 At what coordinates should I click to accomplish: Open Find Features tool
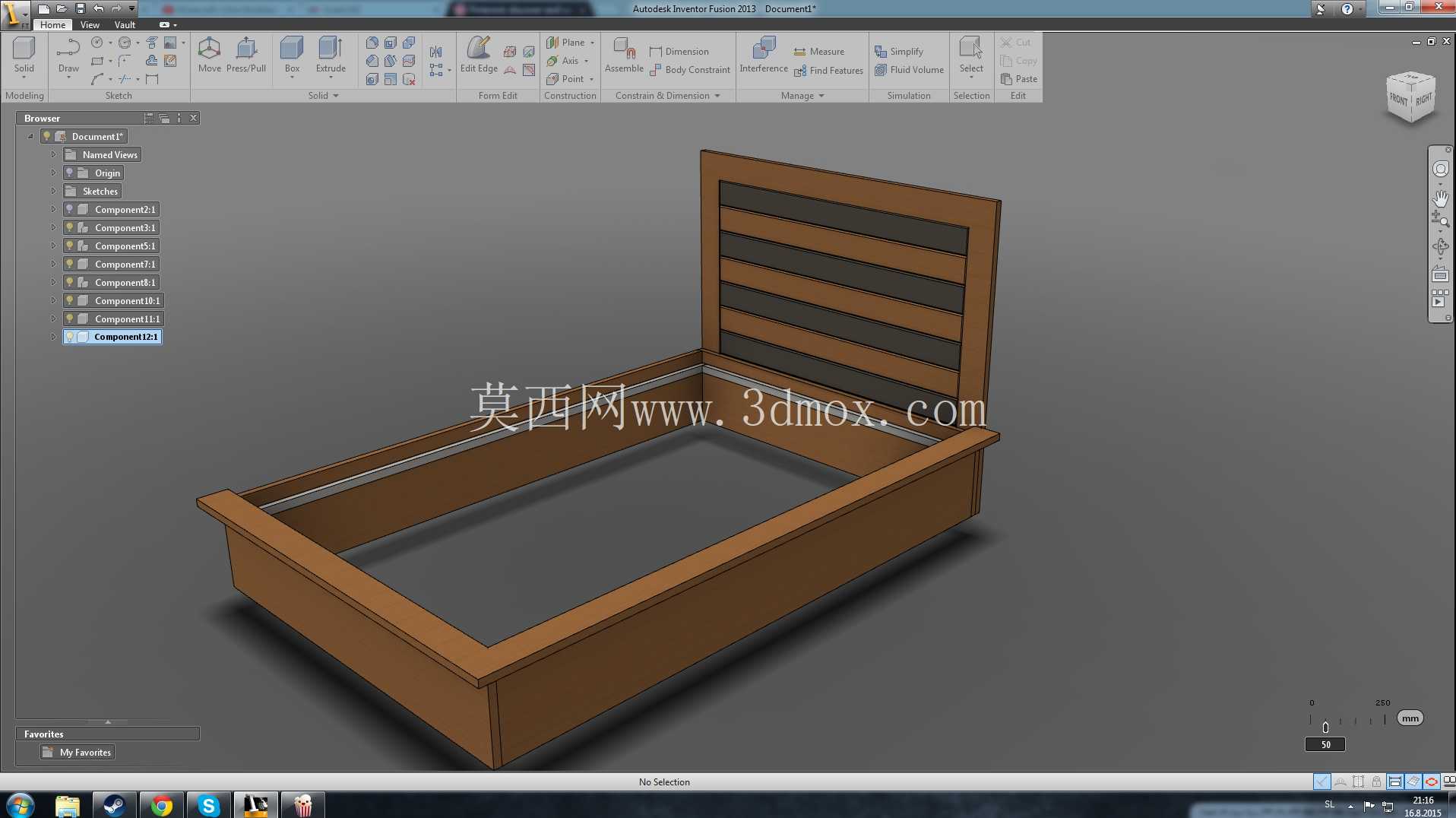click(828, 71)
